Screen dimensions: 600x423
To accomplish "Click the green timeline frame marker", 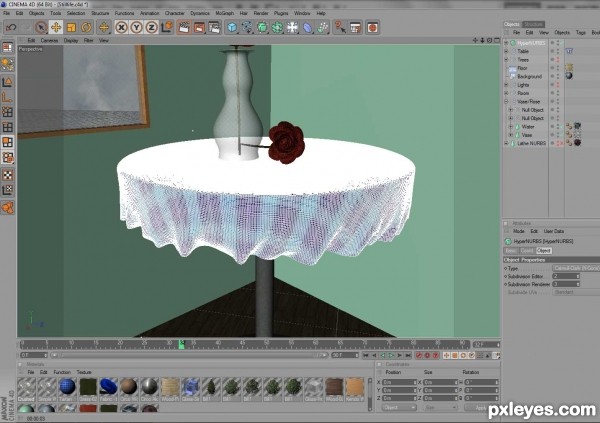I will (x=182, y=344).
